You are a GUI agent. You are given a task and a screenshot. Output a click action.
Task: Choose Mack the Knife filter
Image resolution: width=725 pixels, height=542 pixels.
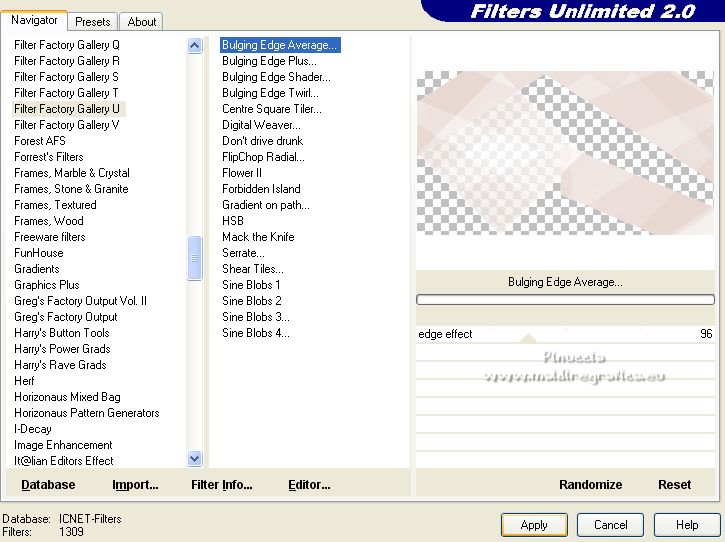pos(258,237)
